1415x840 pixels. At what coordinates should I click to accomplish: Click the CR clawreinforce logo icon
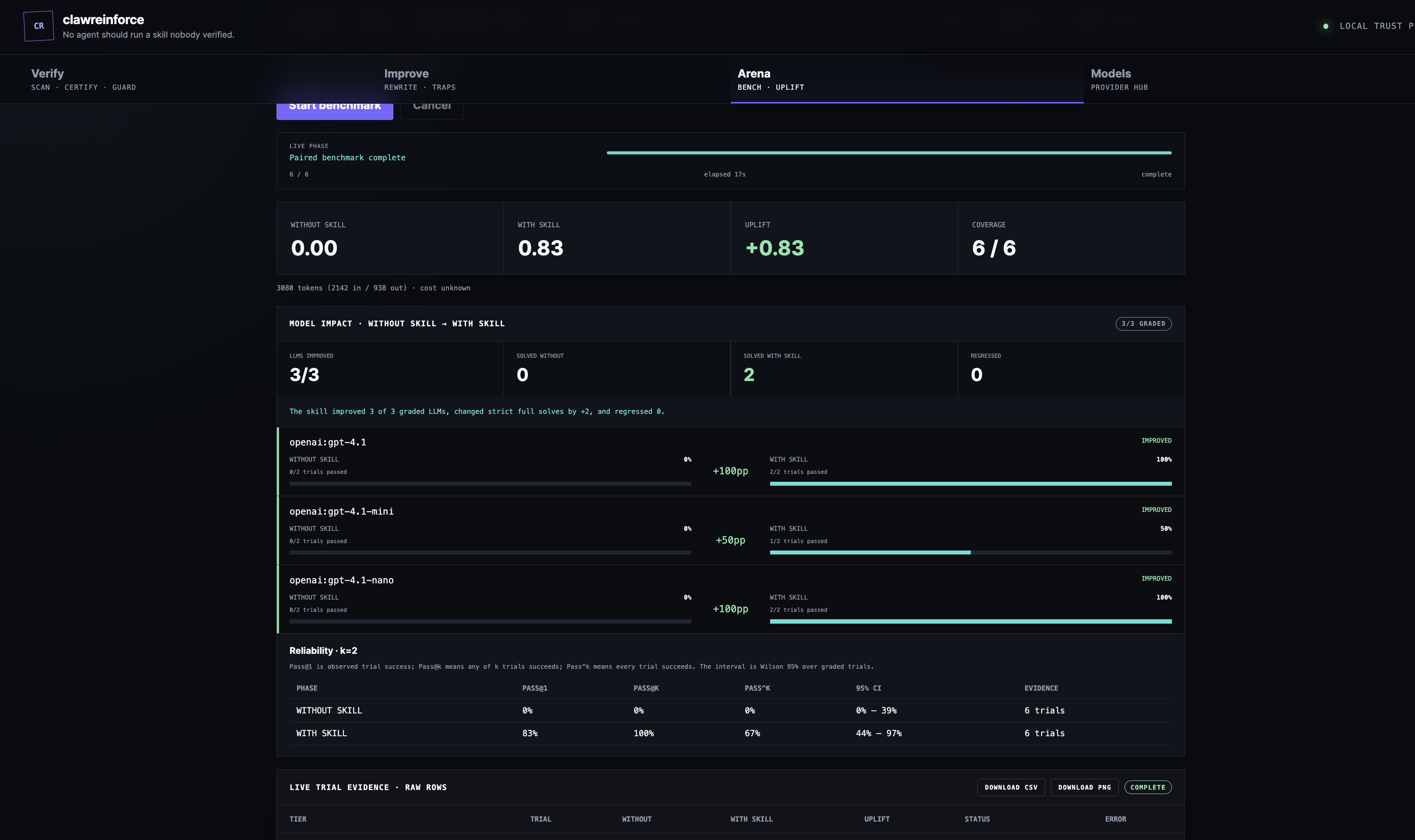[39, 26]
